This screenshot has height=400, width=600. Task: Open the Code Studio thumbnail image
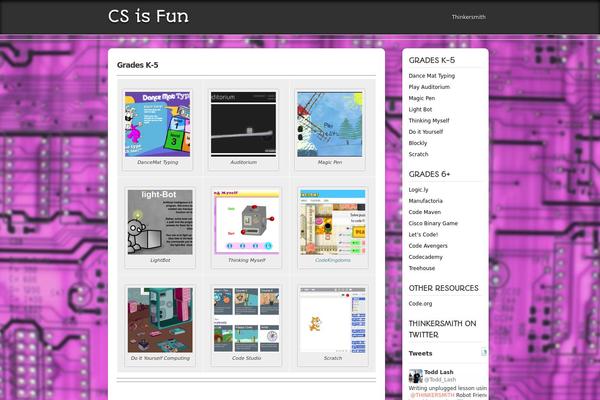tap(246, 320)
